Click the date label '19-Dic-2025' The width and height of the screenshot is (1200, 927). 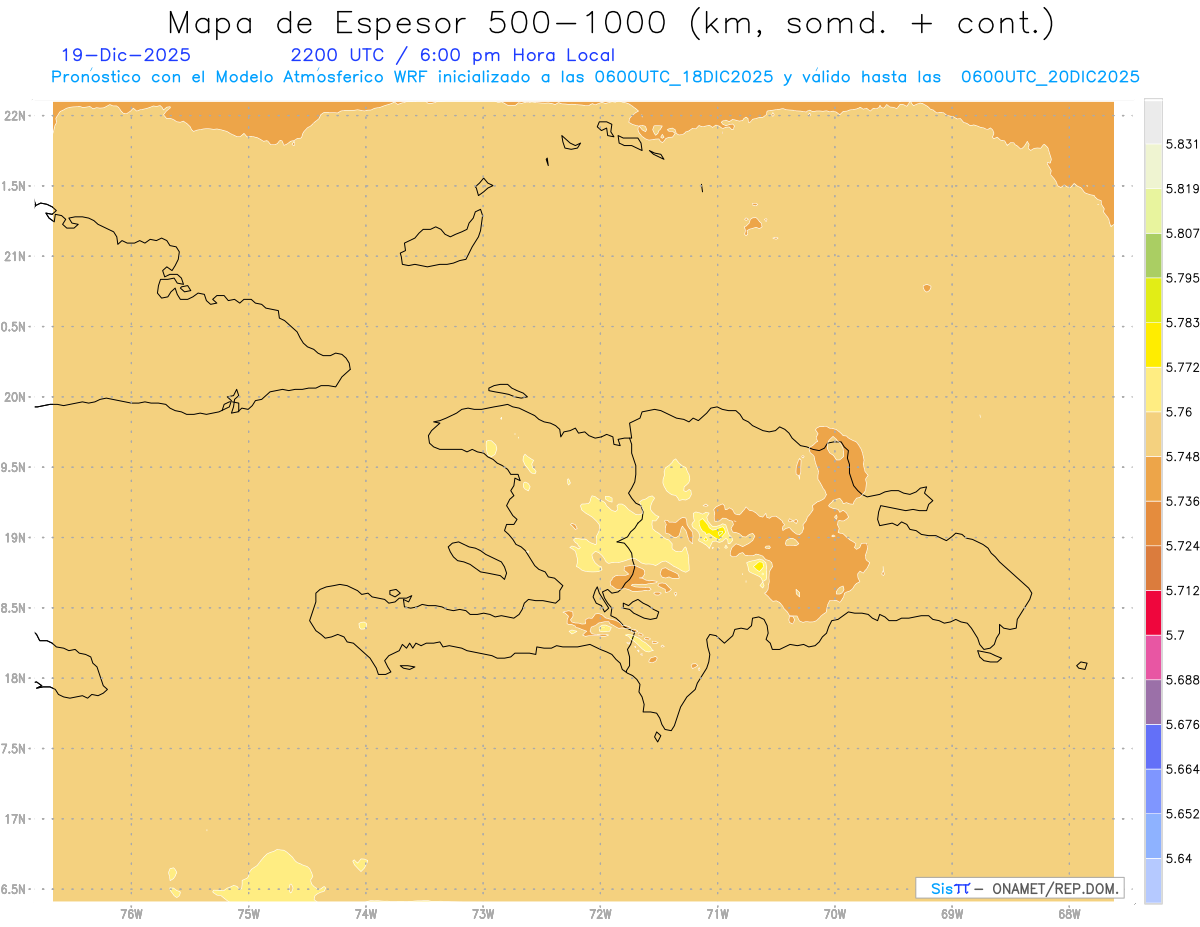tap(126, 55)
